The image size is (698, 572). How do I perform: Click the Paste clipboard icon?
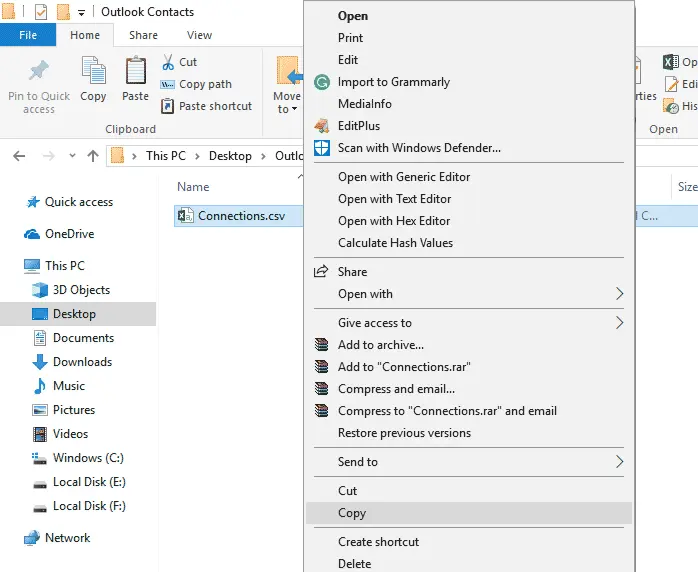[136, 73]
